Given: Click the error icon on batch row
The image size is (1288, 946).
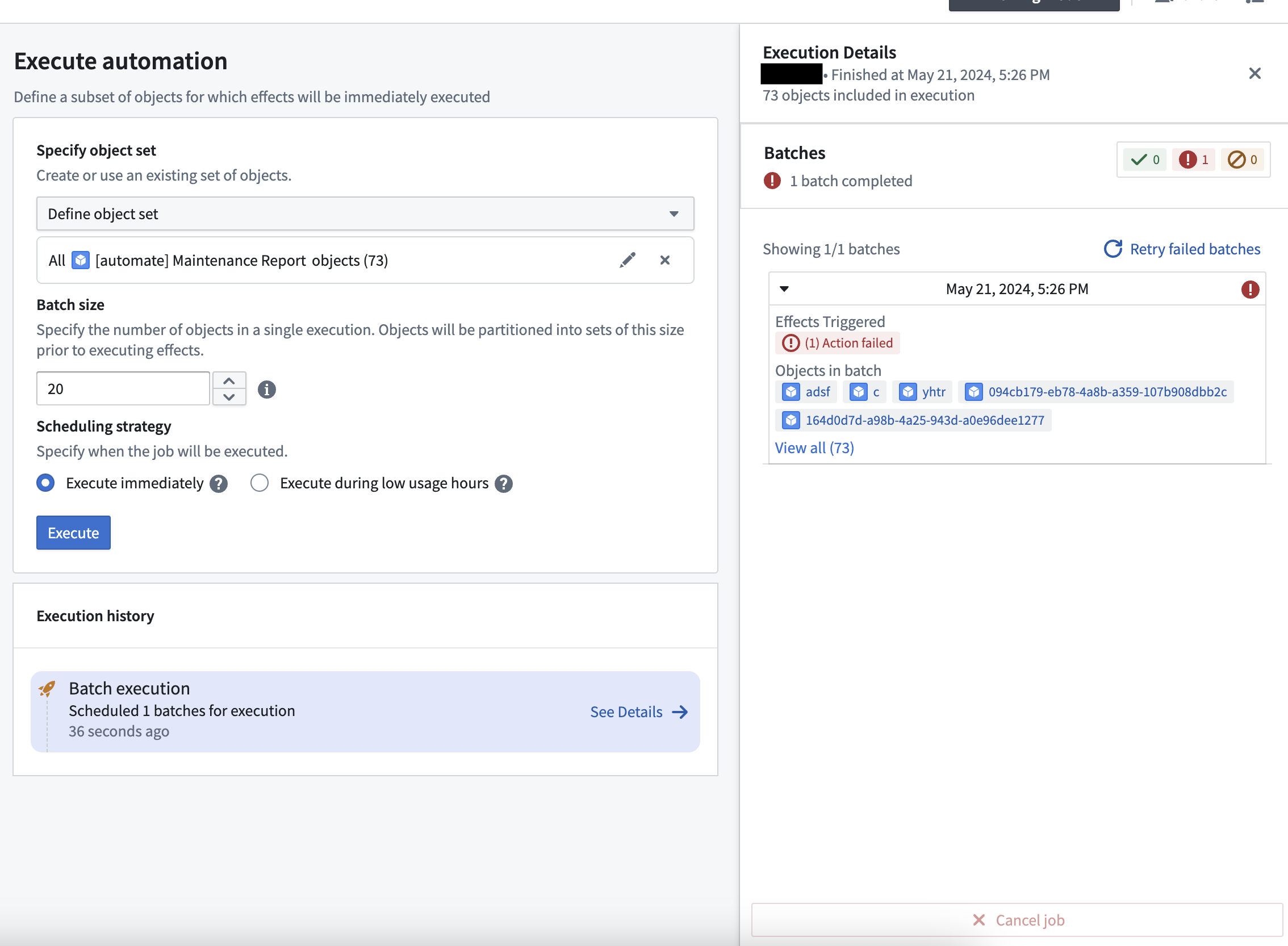Looking at the screenshot, I should pyautogui.click(x=1250, y=289).
